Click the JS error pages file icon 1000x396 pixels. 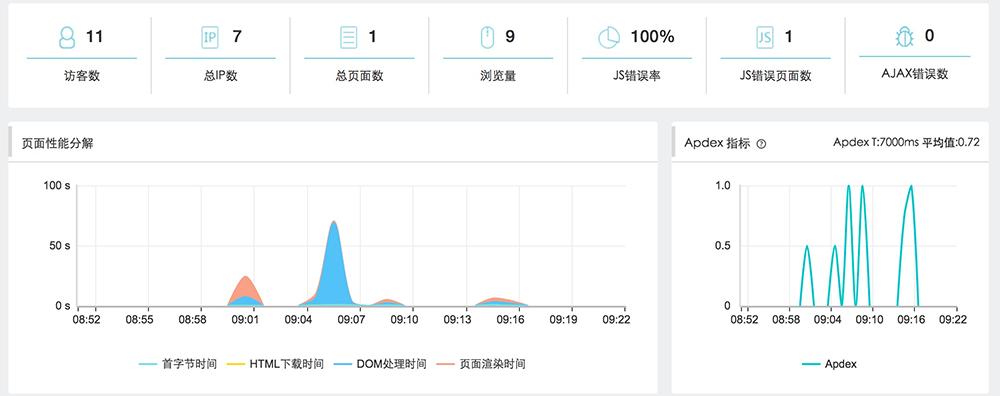(765, 38)
